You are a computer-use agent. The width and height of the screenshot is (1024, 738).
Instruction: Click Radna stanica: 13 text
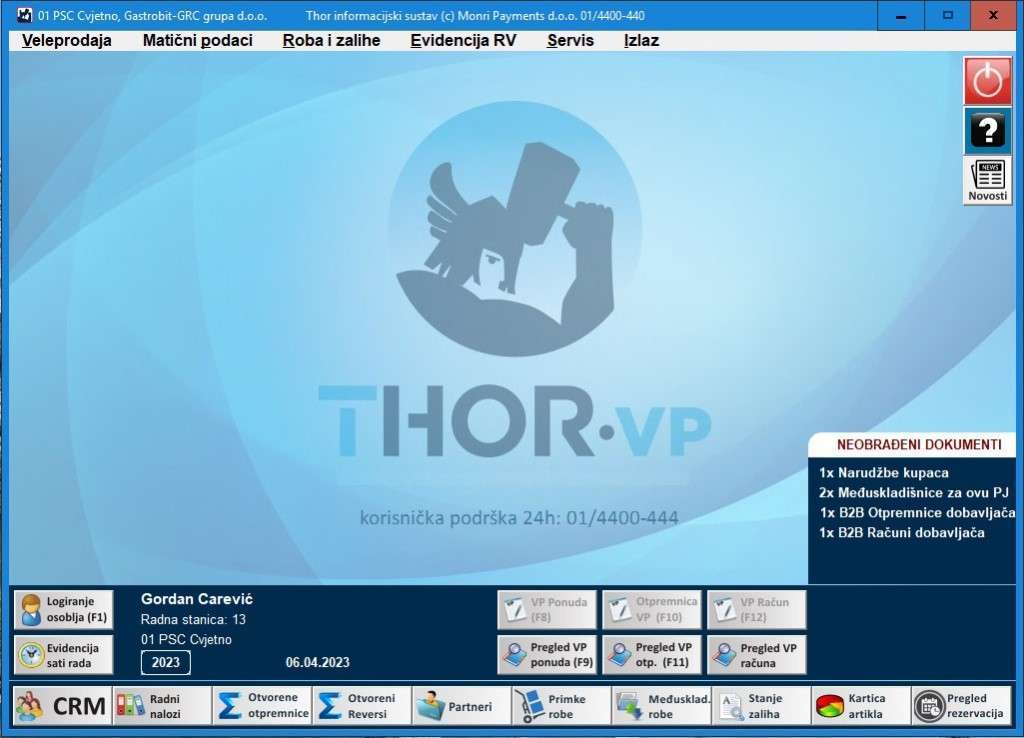pyautogui.click(x=193, y=619)
